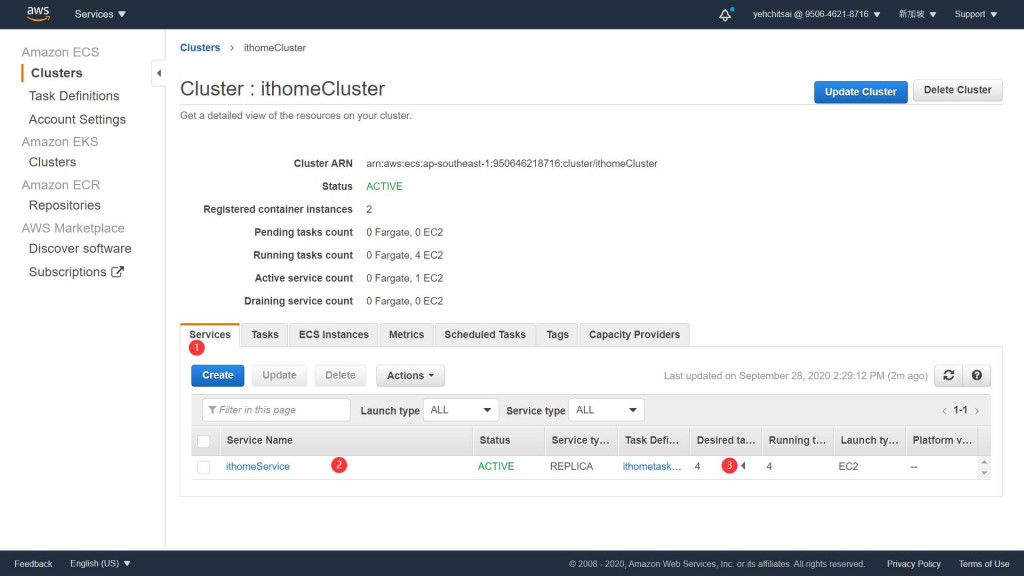Screen dimensions: 1024x576
Task: Open the Service type ALL dropdown
Action: [606, 410]
